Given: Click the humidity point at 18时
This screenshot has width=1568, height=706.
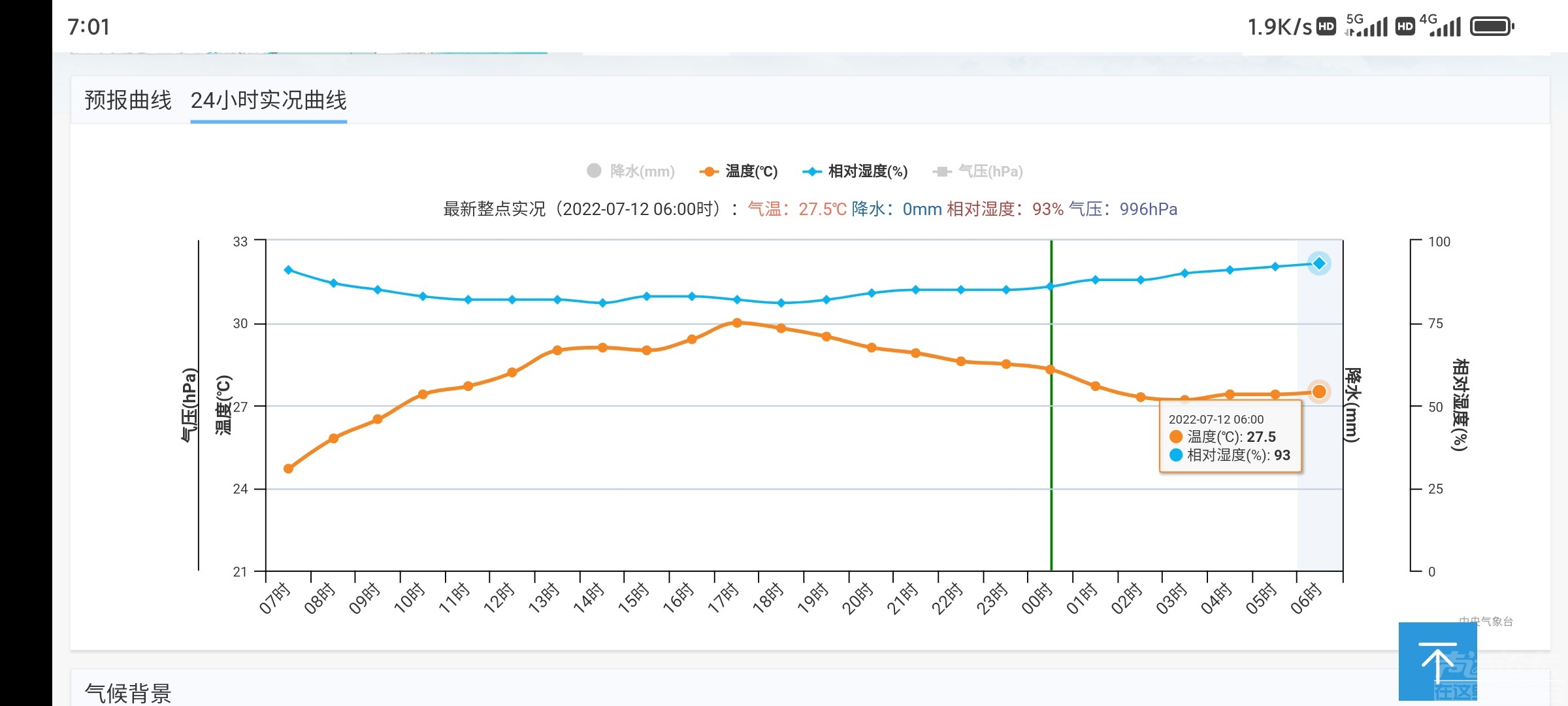Looking at the screenshot, I should tap(781, 303).
